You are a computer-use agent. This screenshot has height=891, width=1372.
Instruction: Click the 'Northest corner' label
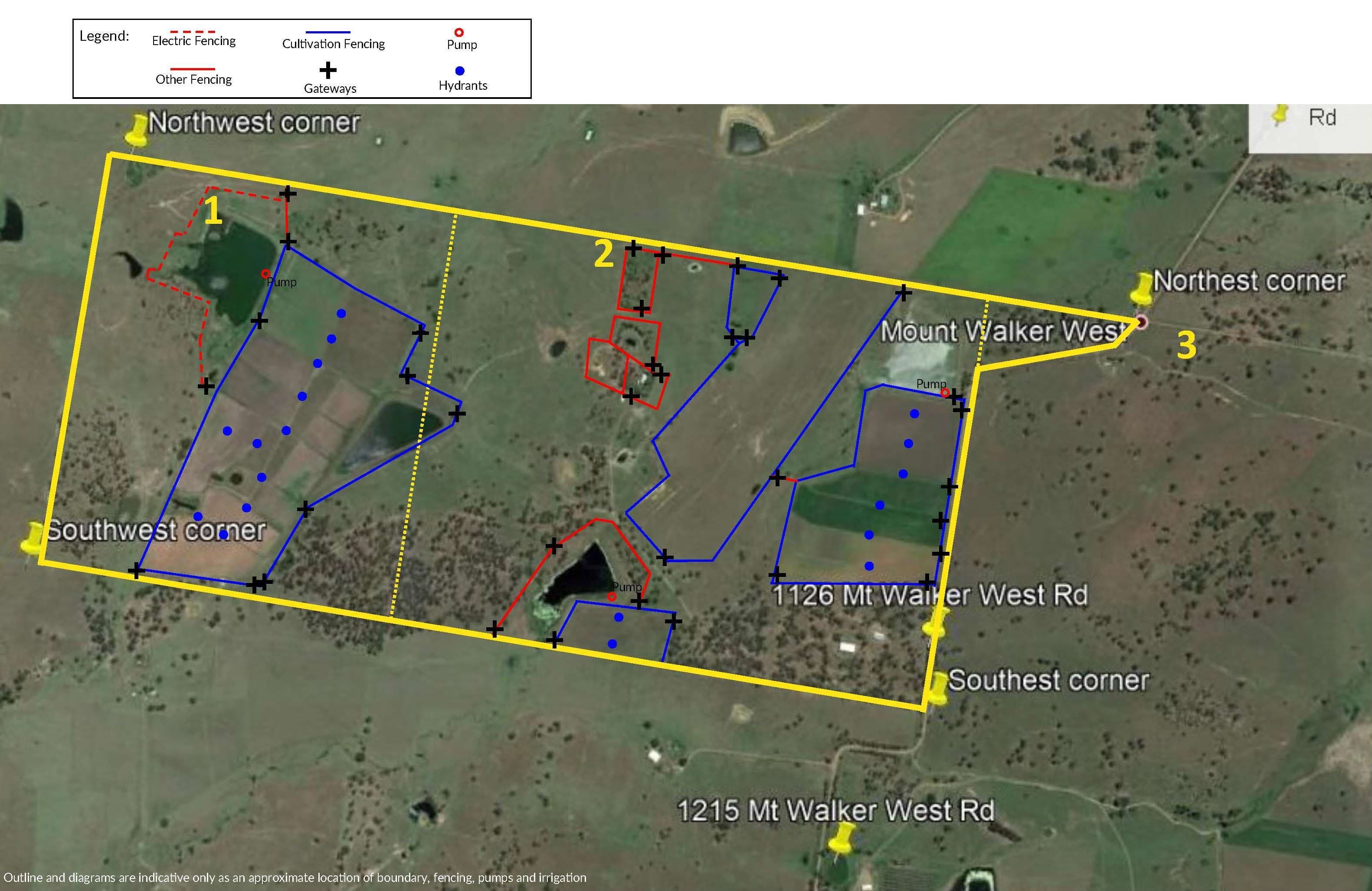point(1249,281)
